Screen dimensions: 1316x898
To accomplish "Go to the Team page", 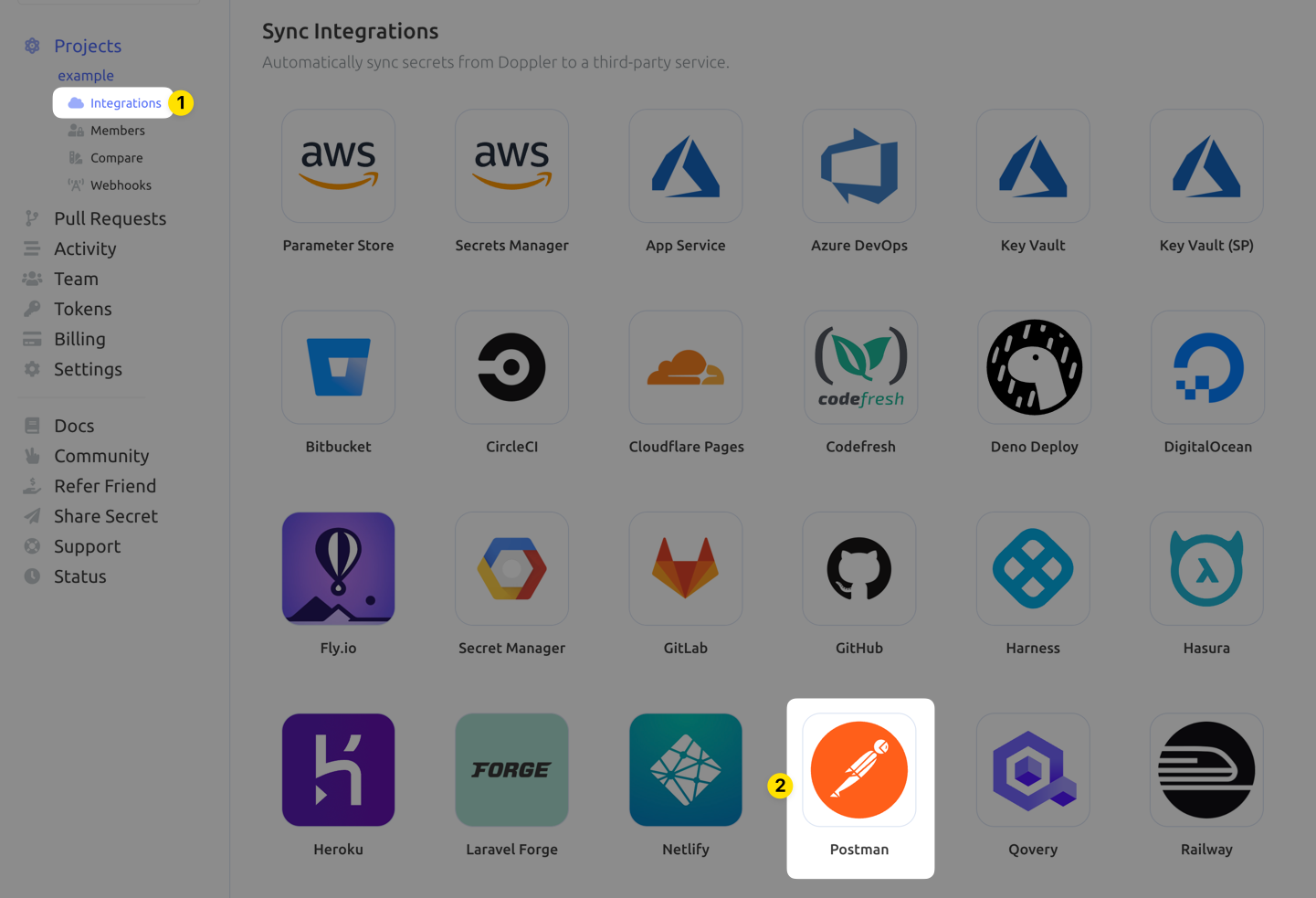I will (x=76, y=279).
